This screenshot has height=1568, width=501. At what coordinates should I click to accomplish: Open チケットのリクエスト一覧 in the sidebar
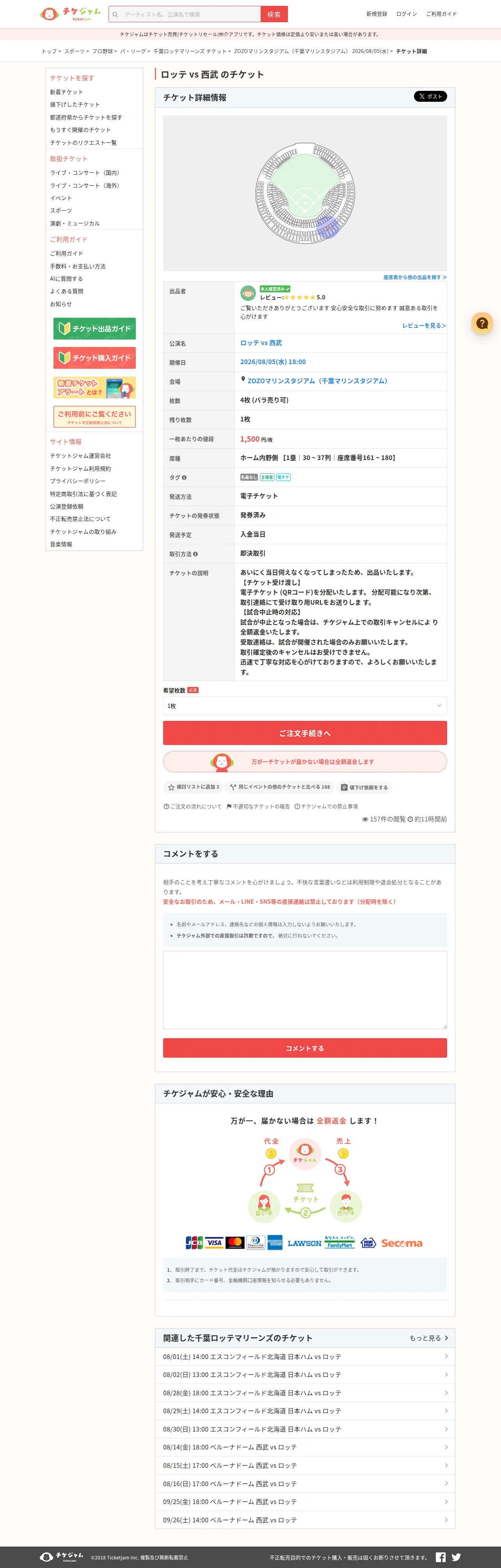(83, 142)
